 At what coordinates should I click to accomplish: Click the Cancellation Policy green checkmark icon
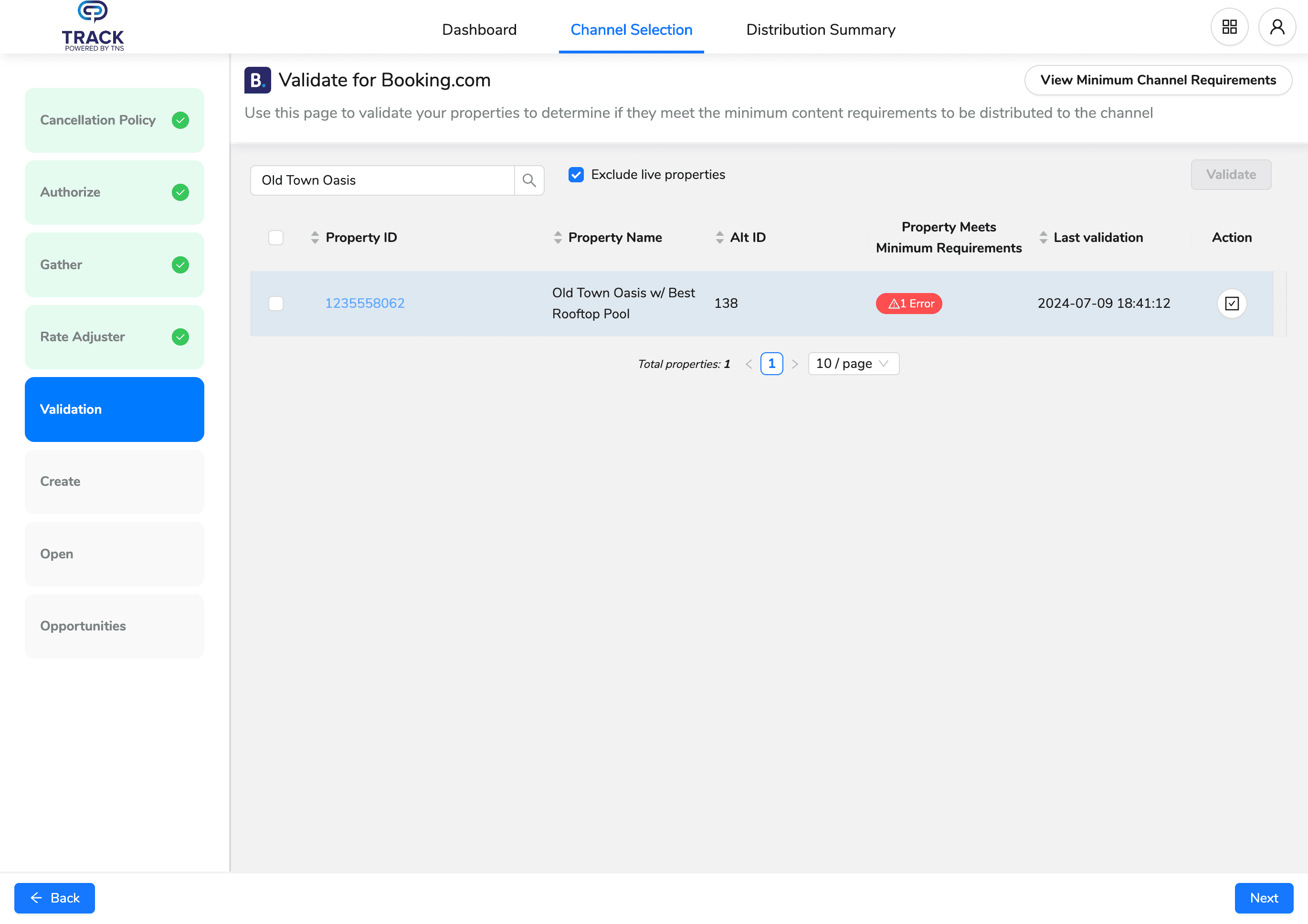[180, 120]
